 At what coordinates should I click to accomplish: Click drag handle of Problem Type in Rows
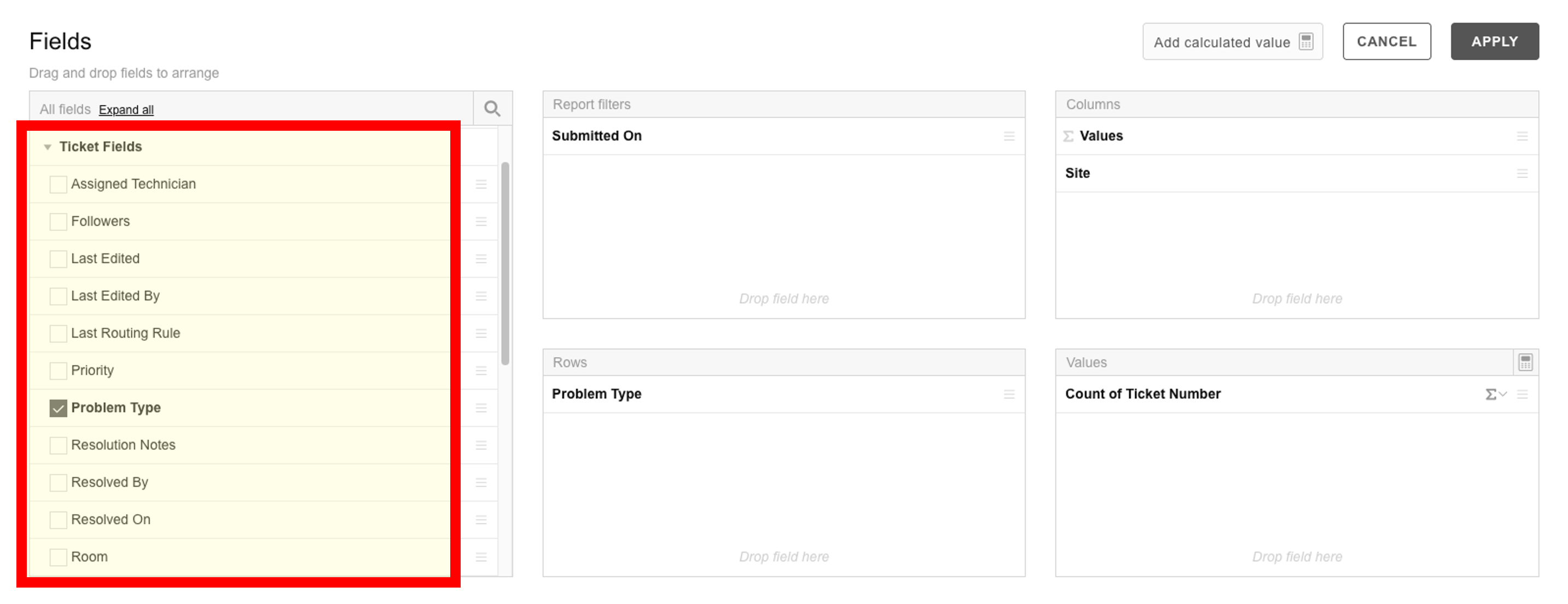(x=1009, y=394)
